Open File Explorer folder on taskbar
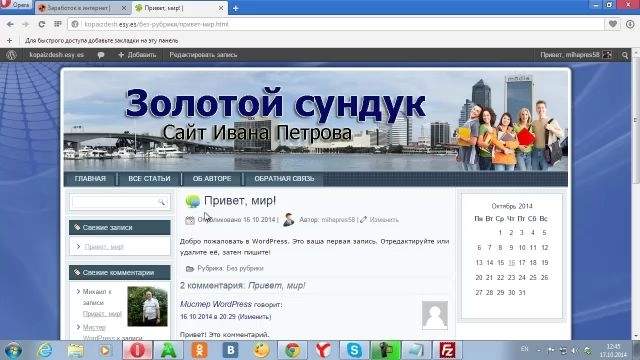640x360 pixels. (x=76, y=351)
